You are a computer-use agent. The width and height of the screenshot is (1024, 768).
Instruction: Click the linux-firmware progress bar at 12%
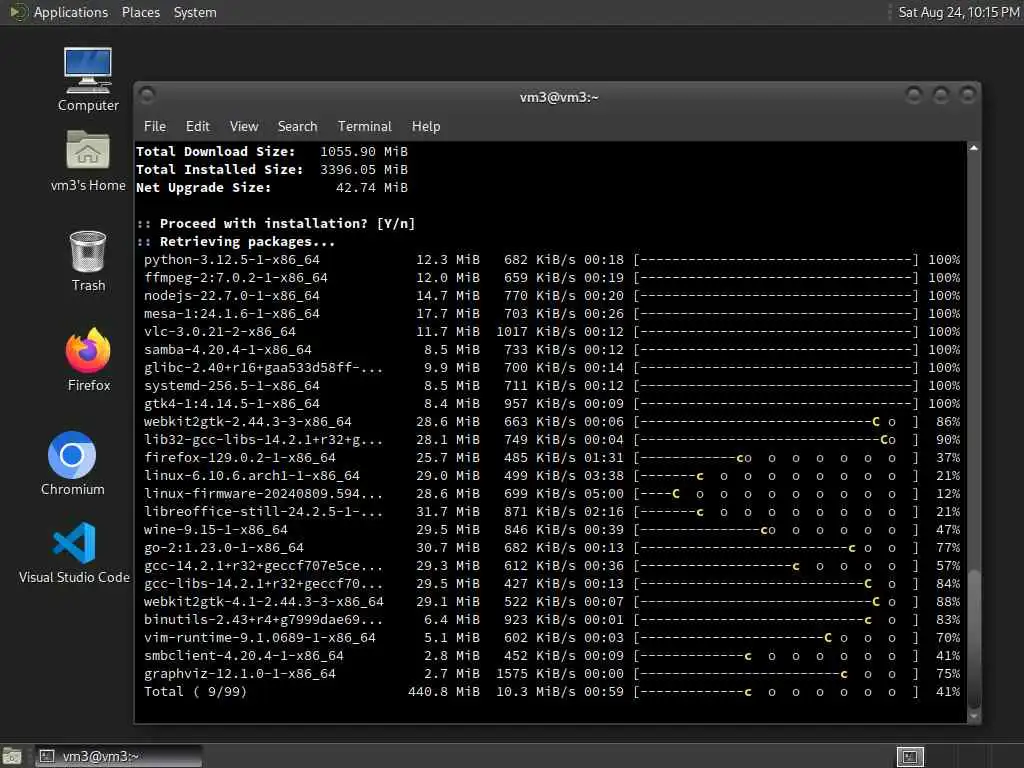[x=776, y=494]
